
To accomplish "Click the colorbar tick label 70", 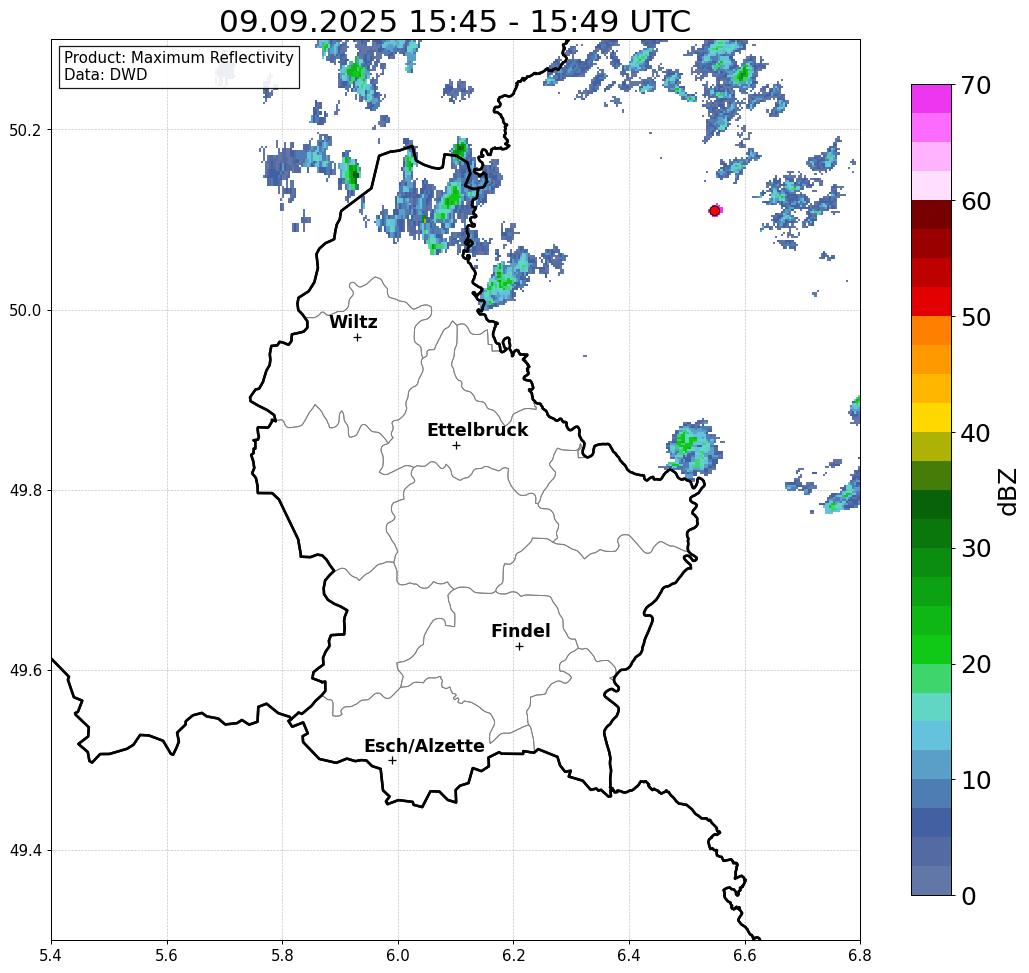I will pyautogui.click(x=975, y=85).
